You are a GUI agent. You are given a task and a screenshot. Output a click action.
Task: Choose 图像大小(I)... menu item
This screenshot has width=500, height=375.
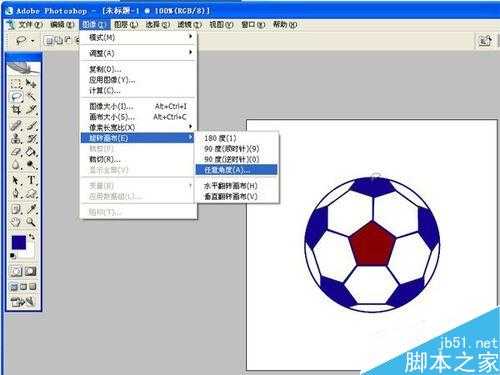pos(138,106)
